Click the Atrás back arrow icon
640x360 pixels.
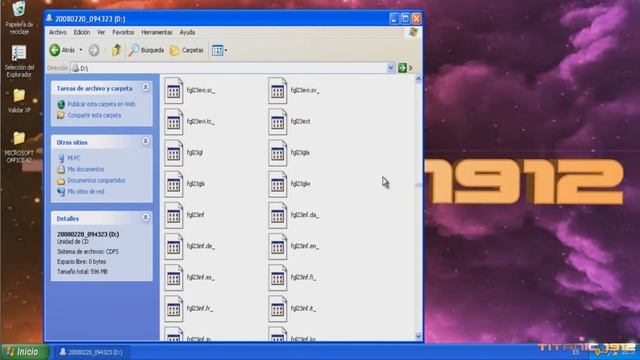click(55, 50)
